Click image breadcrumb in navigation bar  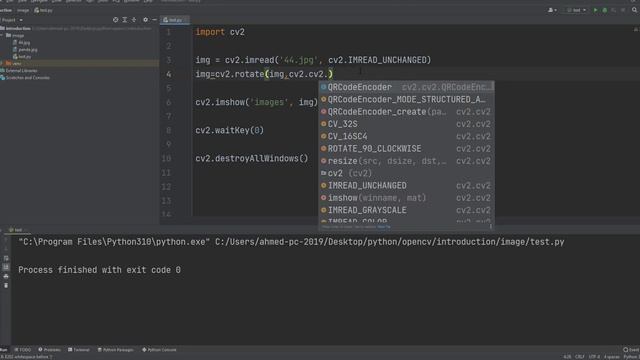click(x=23, y=10)
